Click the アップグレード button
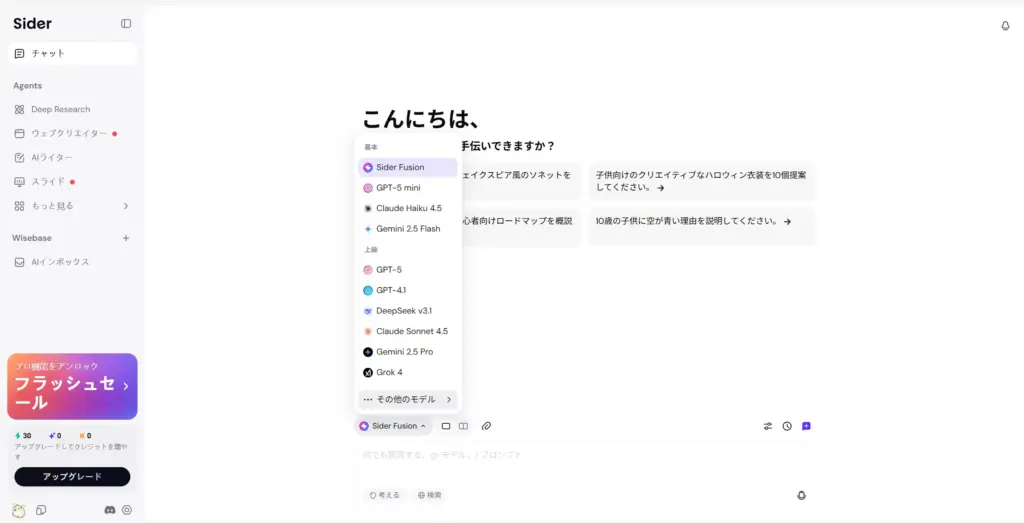This screenshot has width=1024, height=523. (72, 477)
